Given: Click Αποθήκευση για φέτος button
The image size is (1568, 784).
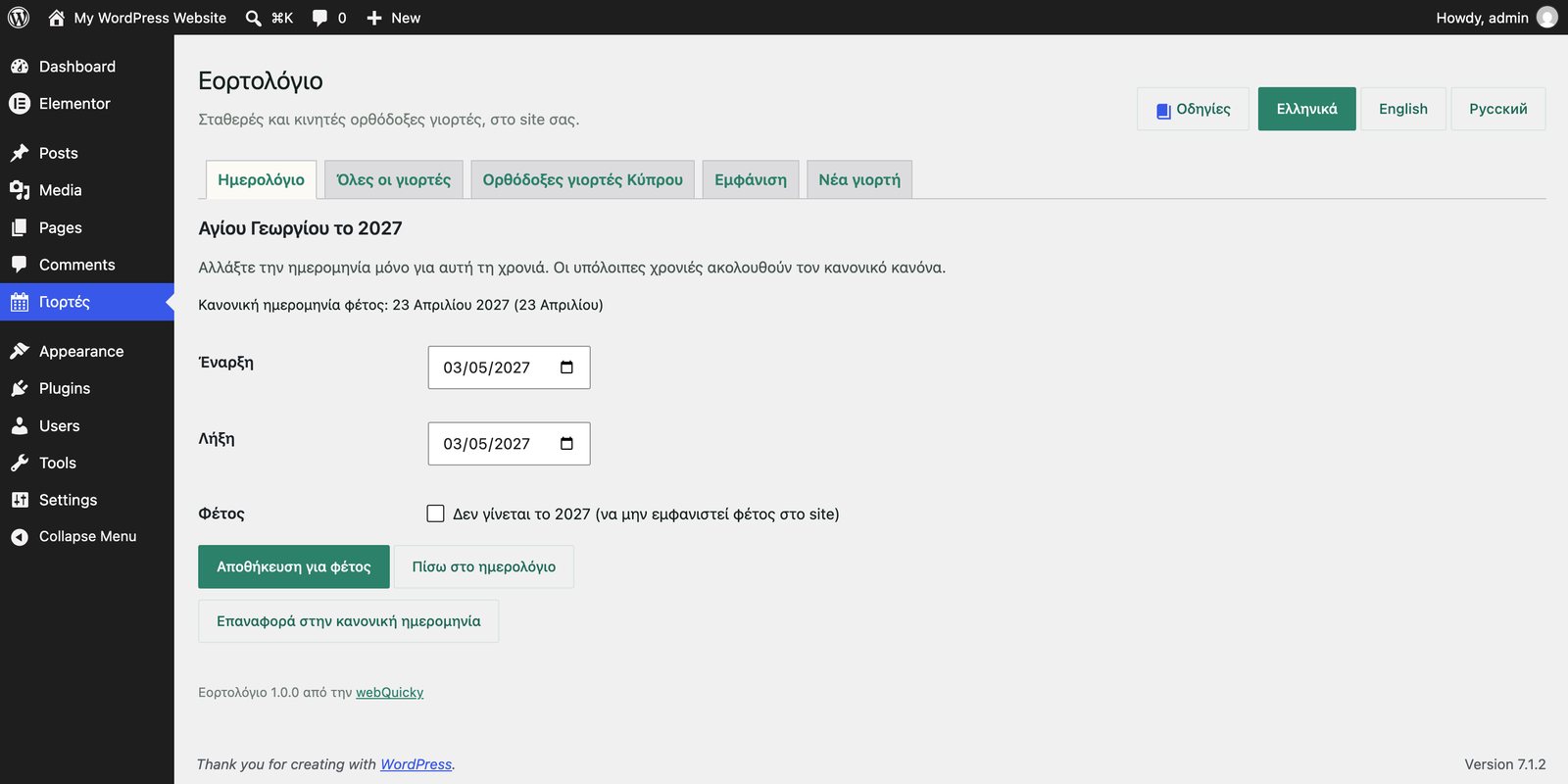Looking at the screenshot, I should [294, 566].
